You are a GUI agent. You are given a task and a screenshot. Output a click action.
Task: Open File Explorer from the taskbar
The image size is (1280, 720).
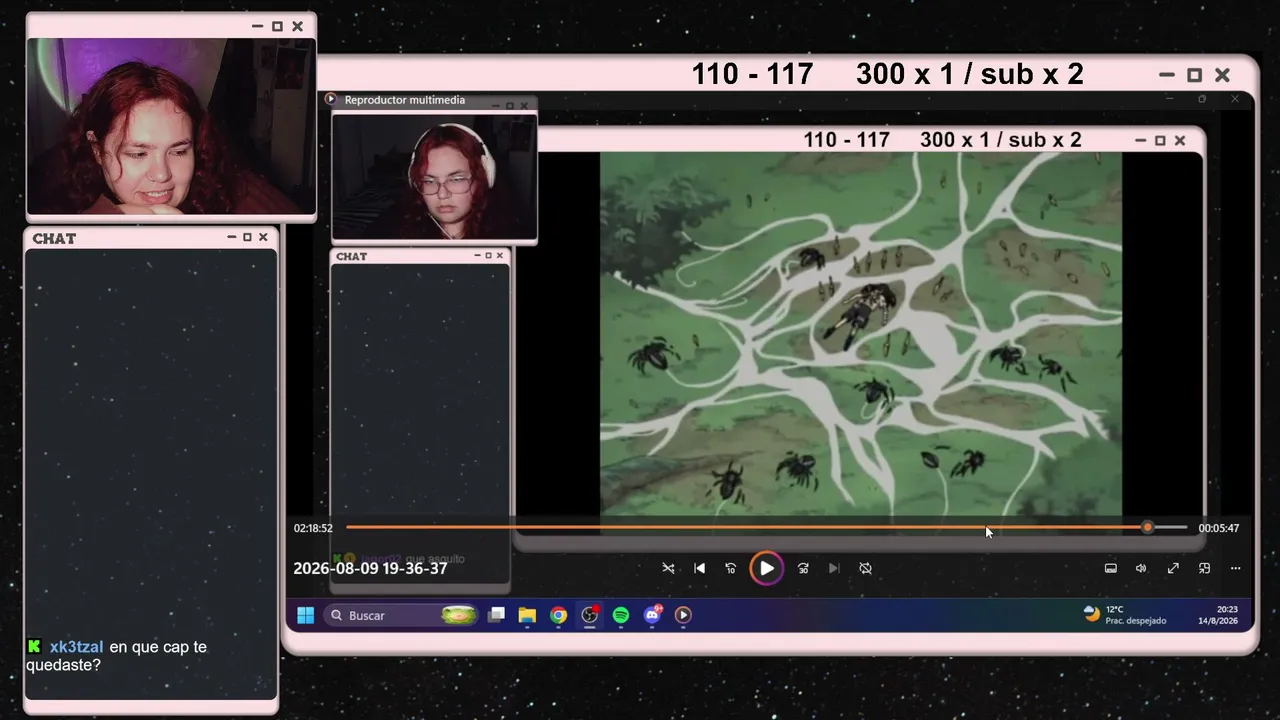(527, 615)
